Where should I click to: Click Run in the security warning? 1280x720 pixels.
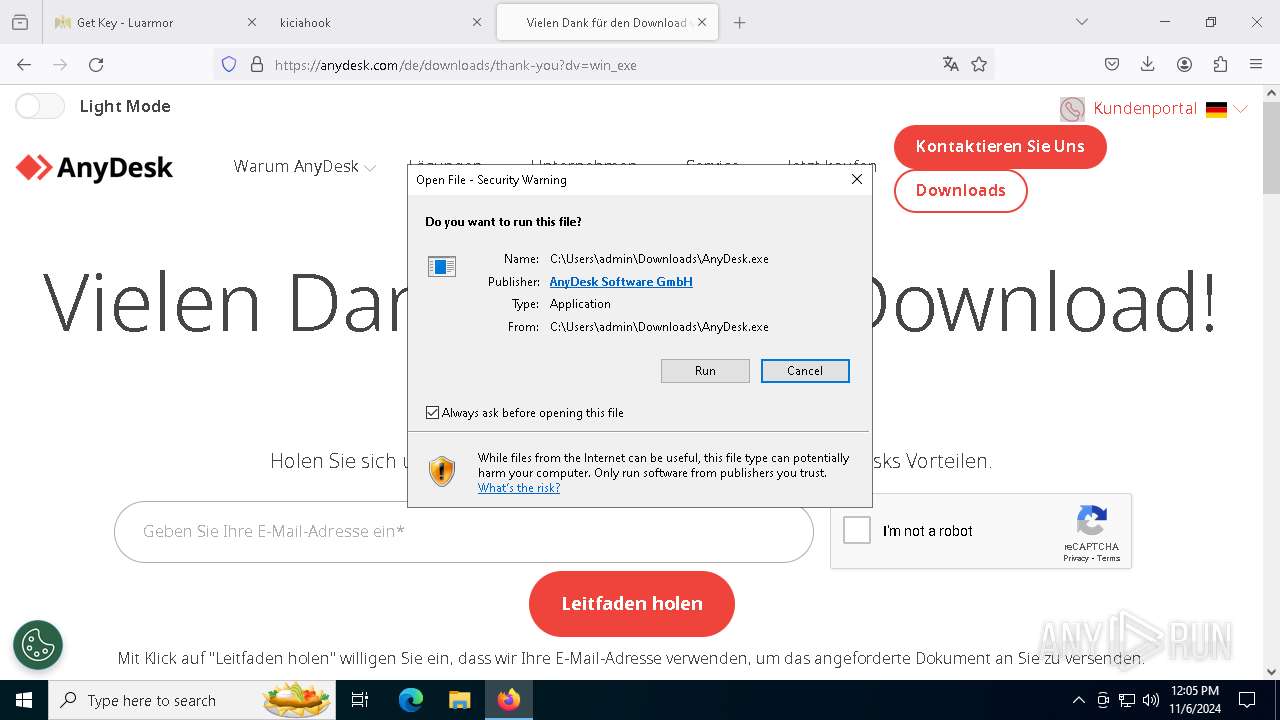705,371
